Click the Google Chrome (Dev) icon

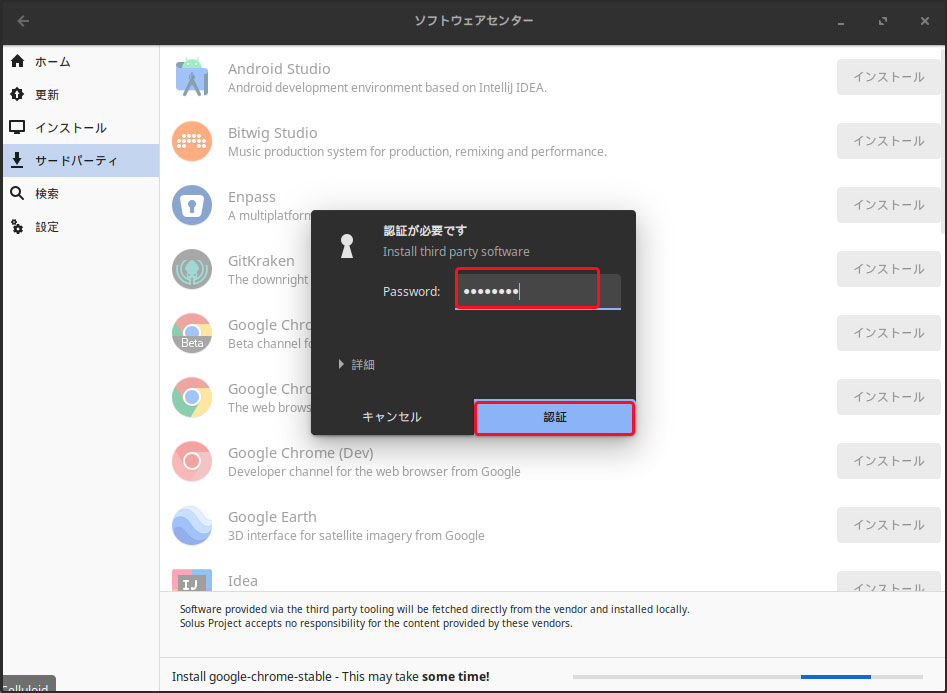(191, 461)
